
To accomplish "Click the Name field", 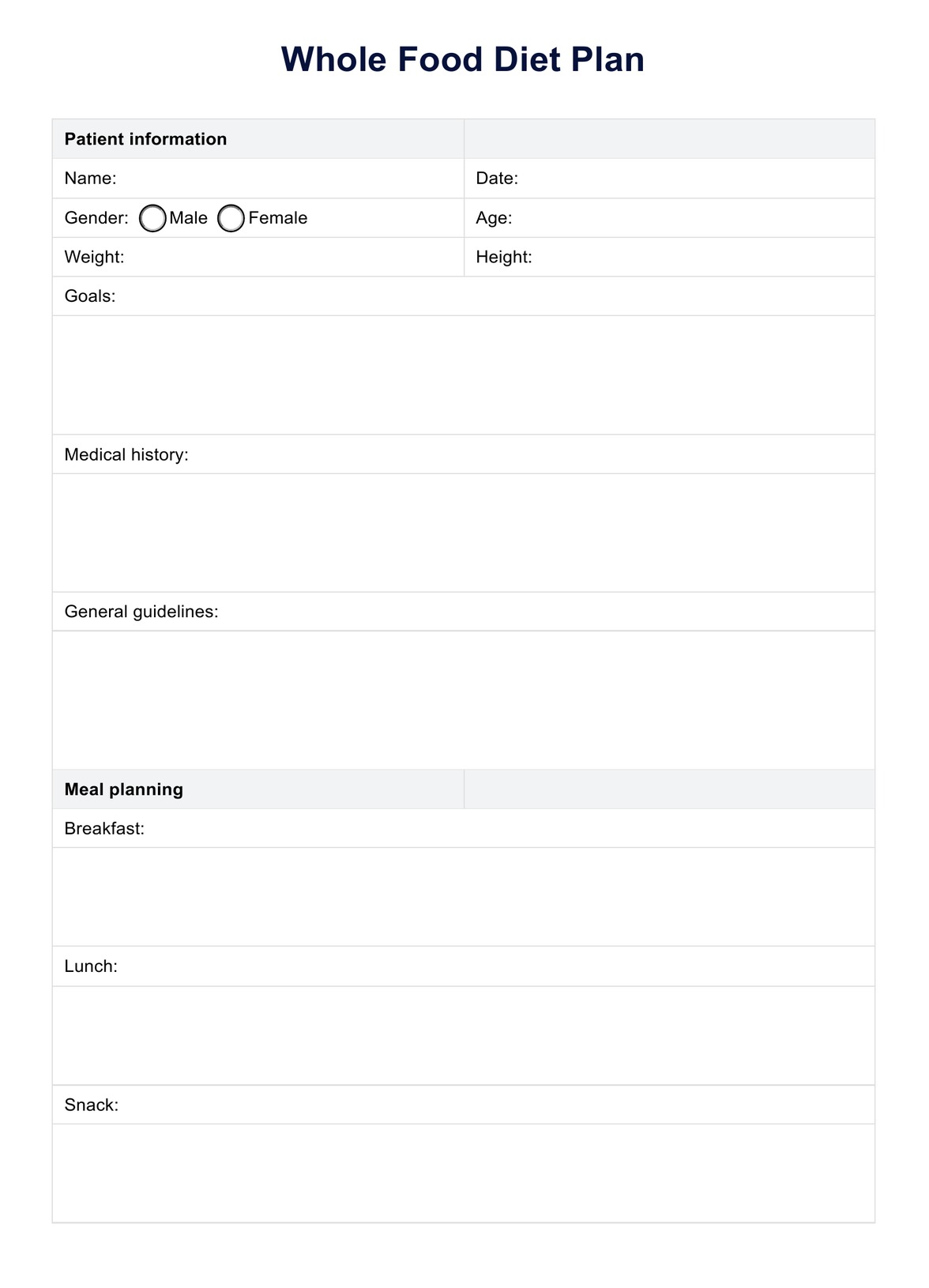I will [284, 179].
